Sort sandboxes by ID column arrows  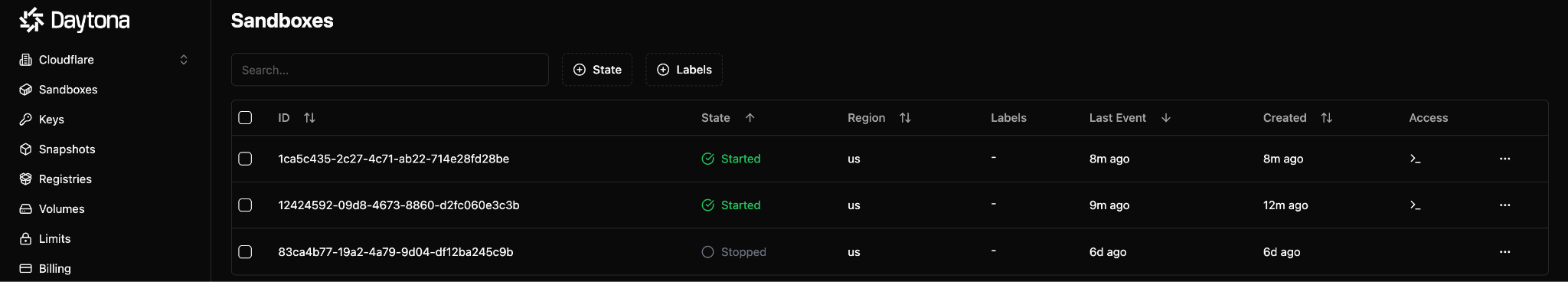click(309, 118)
